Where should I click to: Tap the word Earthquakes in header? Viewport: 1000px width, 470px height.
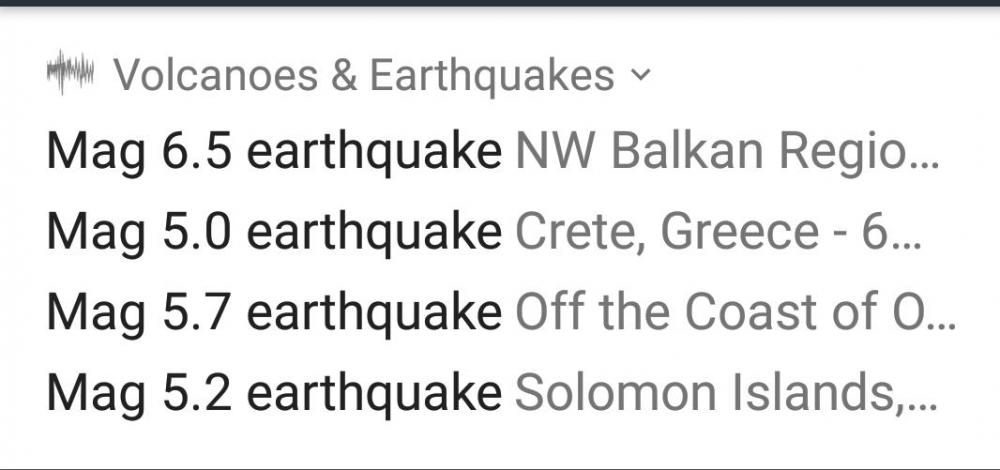[x=492, y=75]
